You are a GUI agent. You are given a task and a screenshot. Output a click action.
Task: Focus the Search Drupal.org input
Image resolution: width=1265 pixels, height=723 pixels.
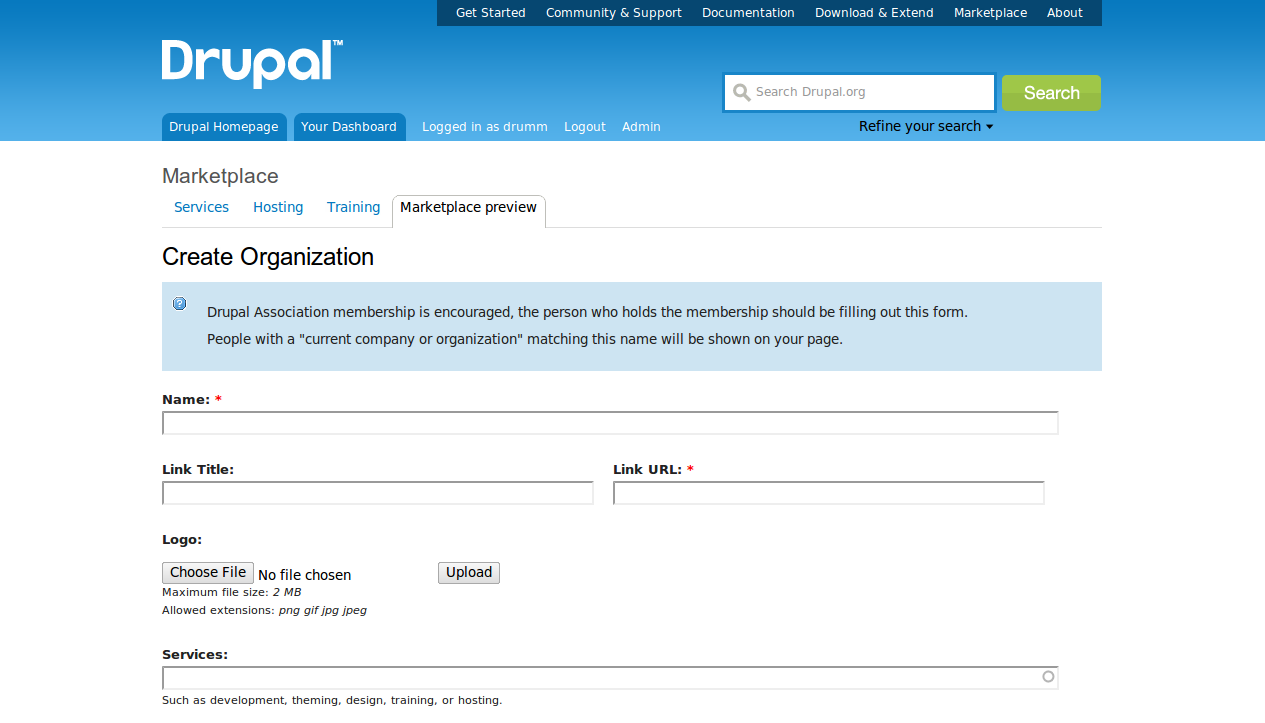click(x=859, y=92)
